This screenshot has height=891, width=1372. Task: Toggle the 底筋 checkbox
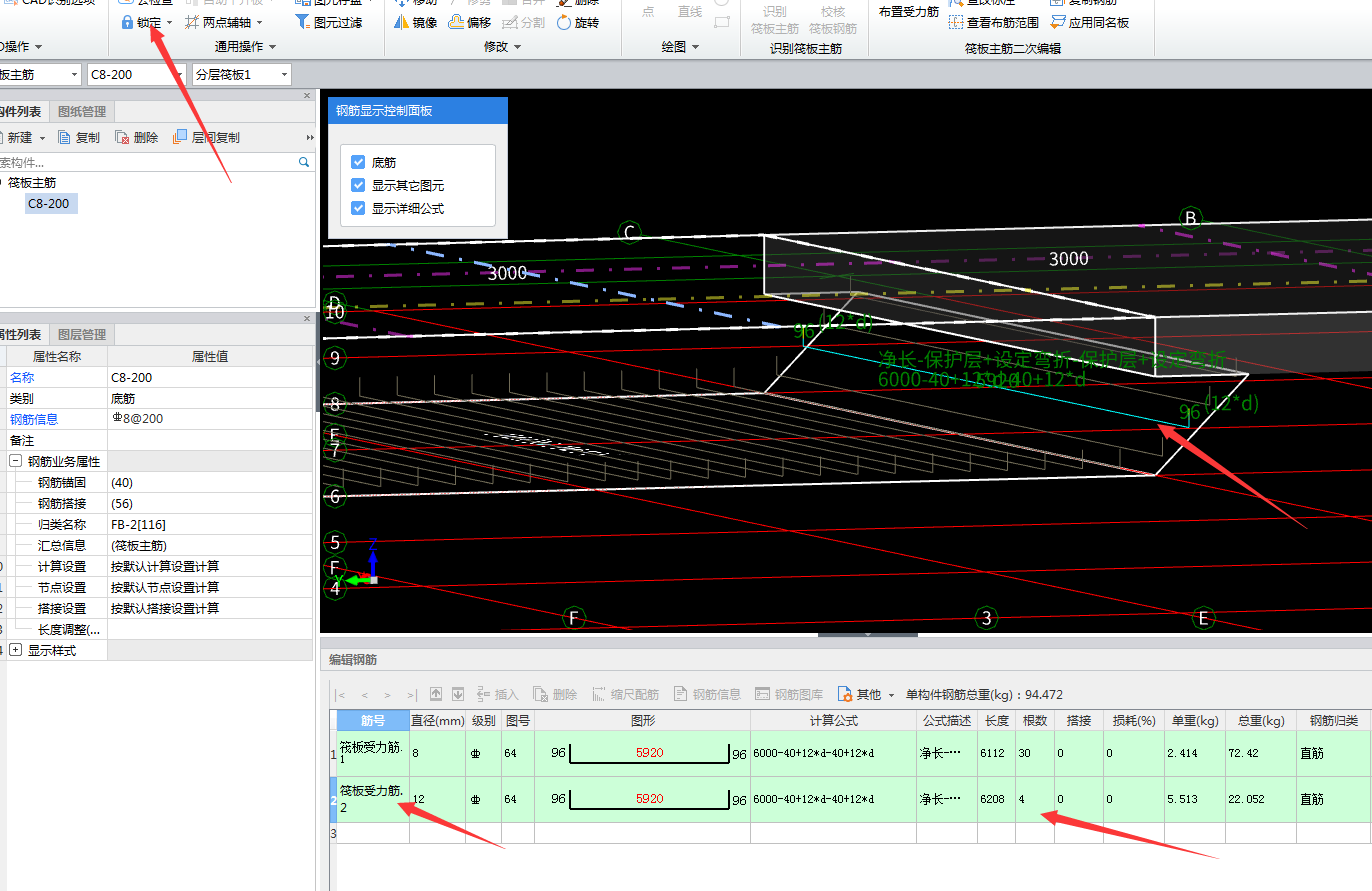click(x=358, y=162)
